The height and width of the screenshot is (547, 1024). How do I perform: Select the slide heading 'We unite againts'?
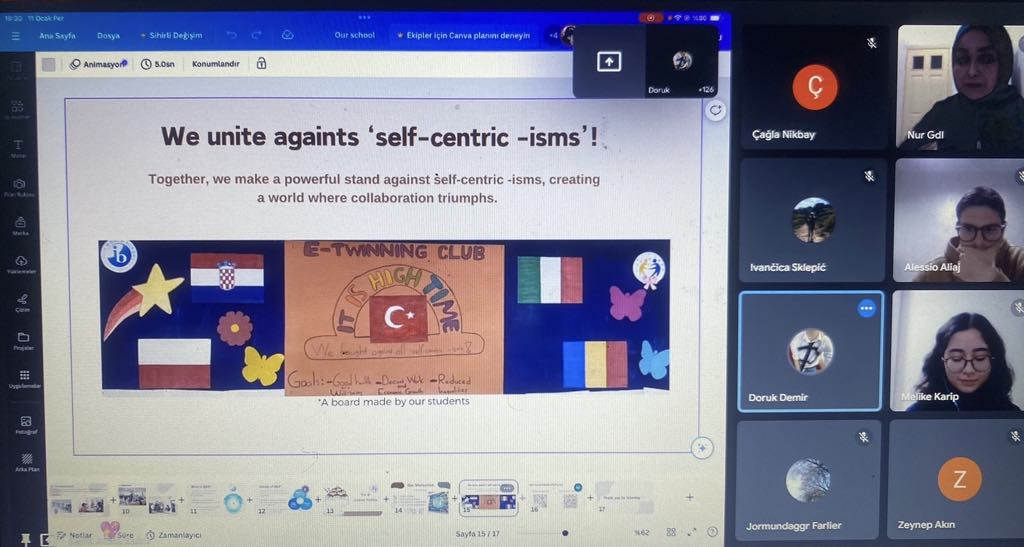click(379, 137)
